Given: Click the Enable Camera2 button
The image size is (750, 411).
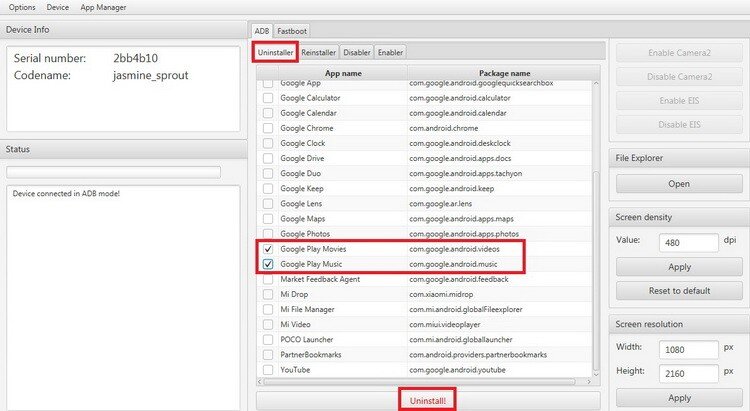Looking at the screenshot, I should coord(679,53).
